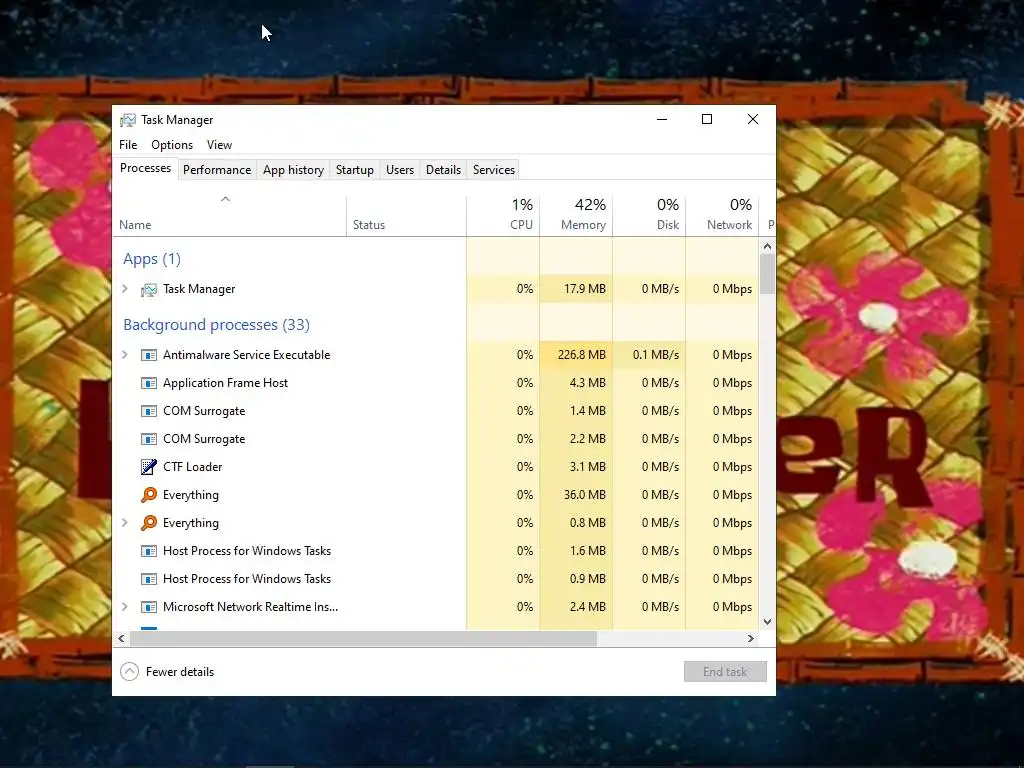Click the 226.8 MB memory cell
1024x768 pixels.
point(576,355)
